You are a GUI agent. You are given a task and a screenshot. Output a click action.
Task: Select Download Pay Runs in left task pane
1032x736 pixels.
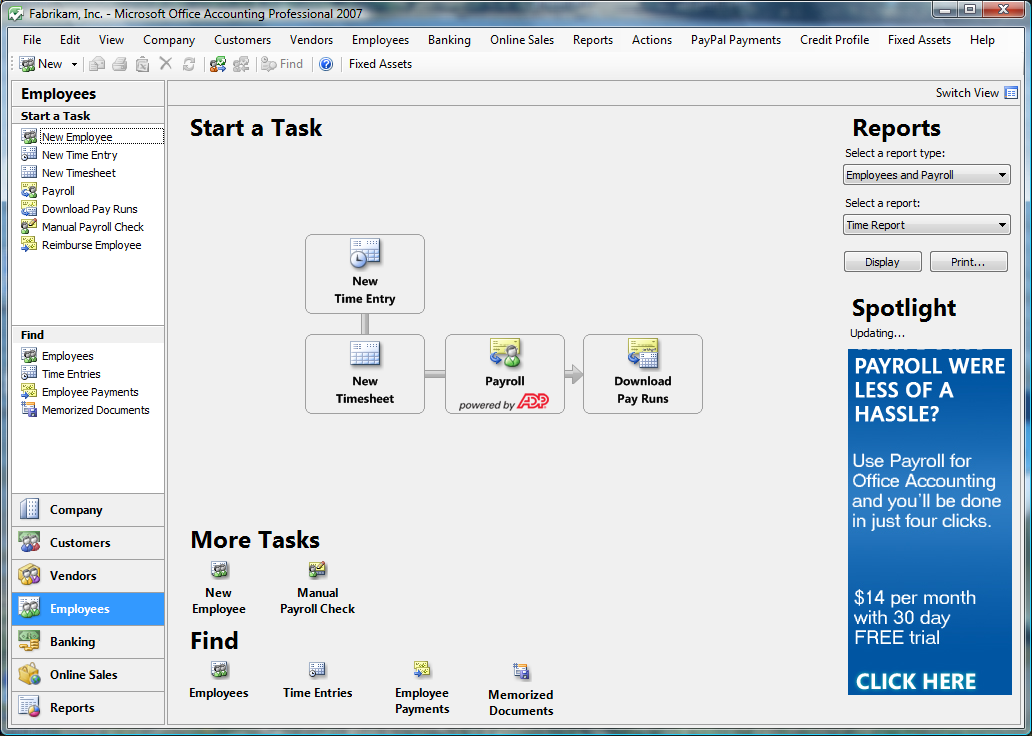[92, 209]
